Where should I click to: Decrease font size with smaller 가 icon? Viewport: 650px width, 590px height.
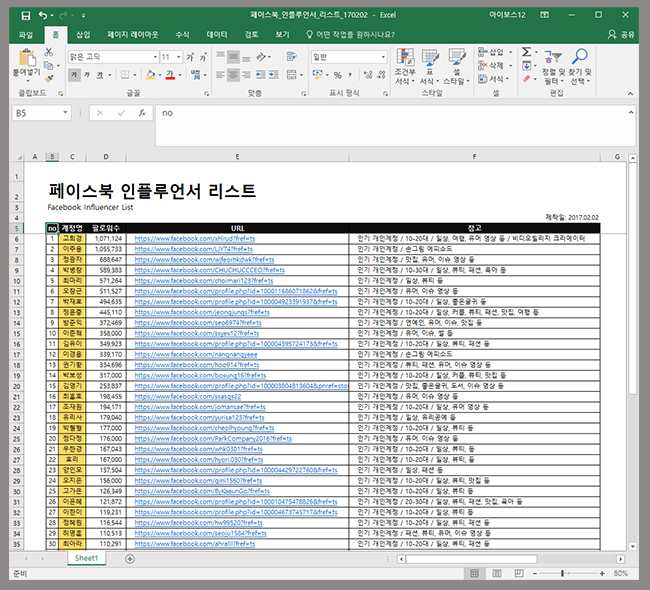coord(203,57)
